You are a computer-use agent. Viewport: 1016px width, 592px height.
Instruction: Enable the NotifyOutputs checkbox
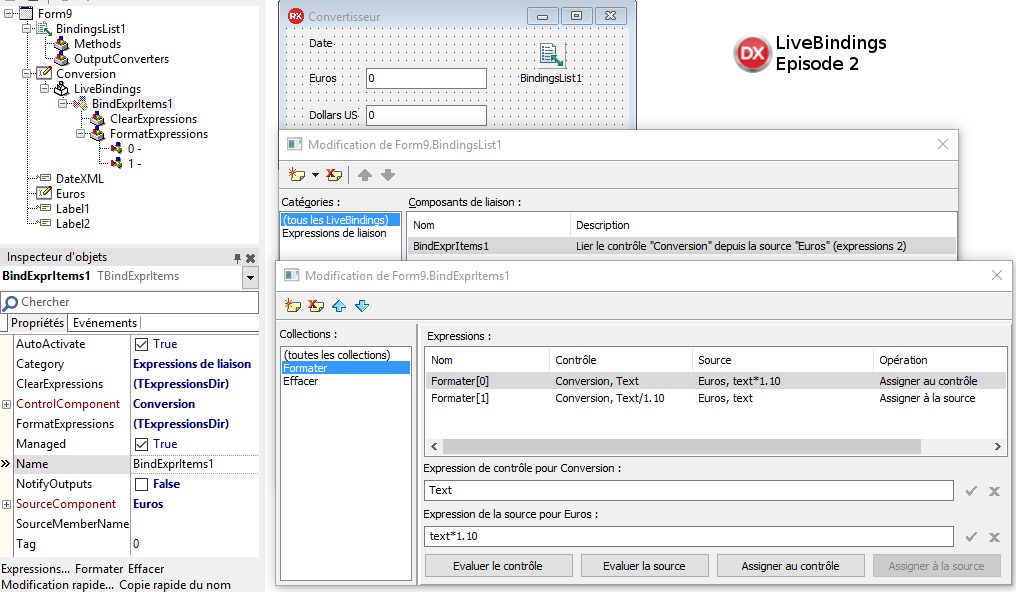pyautogui.click(x=141, y=484)
